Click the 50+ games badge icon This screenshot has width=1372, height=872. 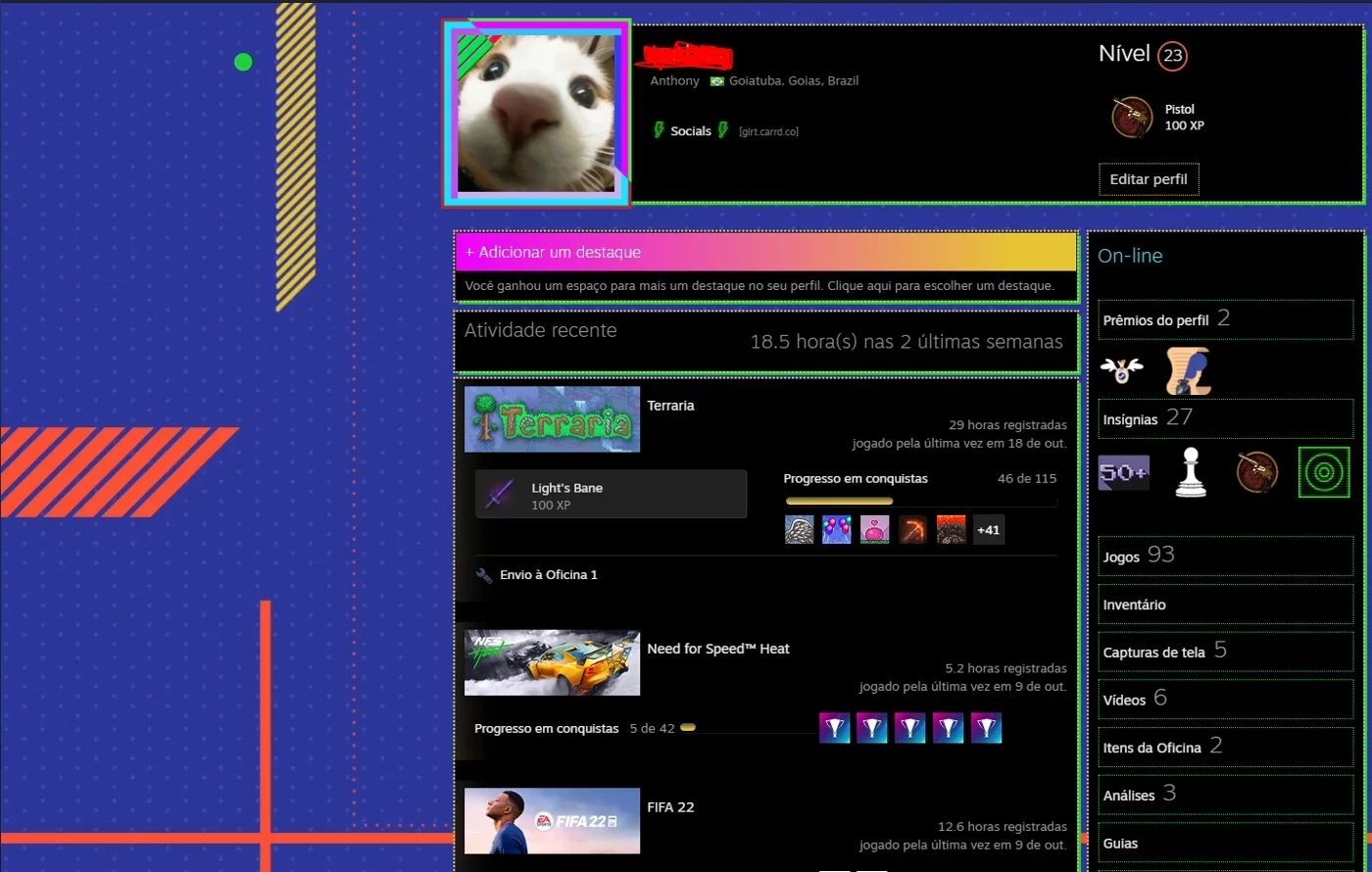(x=1123, y=472)
